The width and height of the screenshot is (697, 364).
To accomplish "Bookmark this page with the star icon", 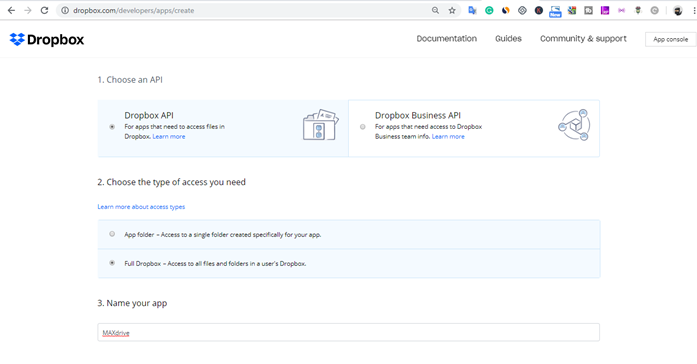I will pyautogui.click(x=452, y=10).
